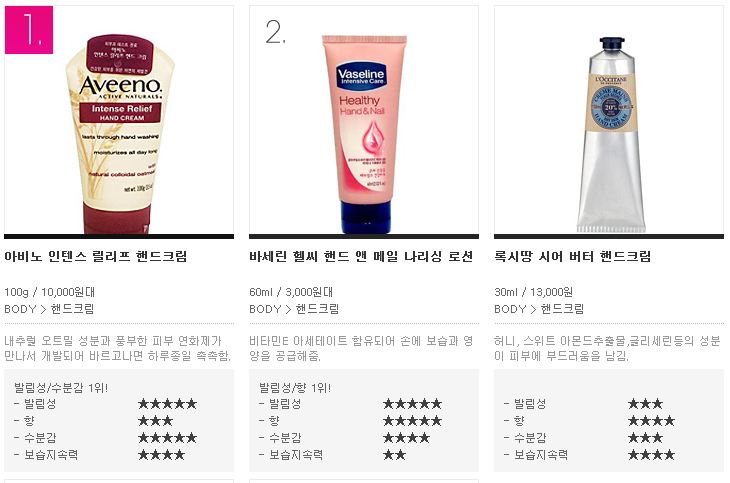Click the 60ml / 3,000원대 price text

(x=291, y=292)
